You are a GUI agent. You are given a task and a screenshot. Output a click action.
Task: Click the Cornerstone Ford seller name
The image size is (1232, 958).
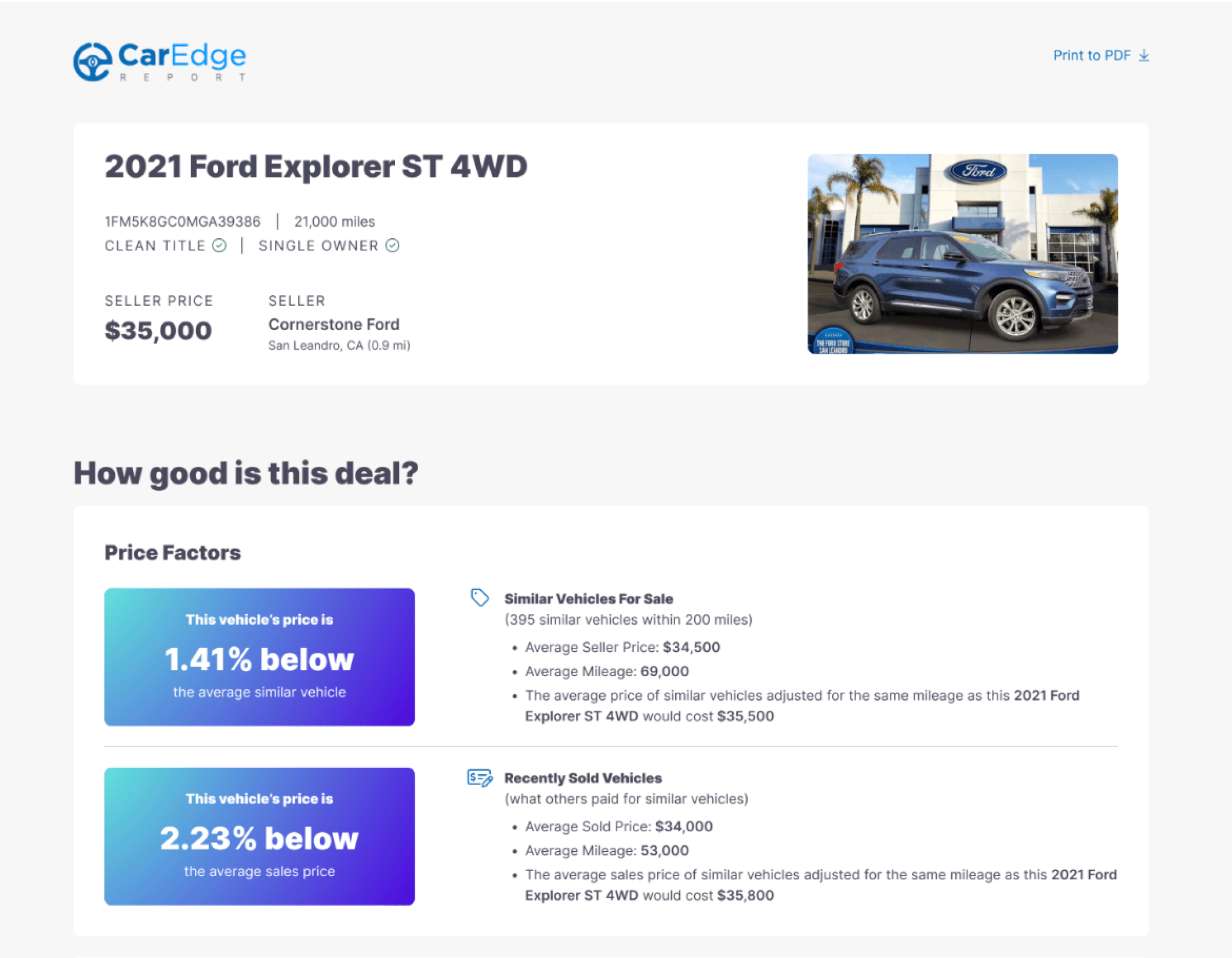point(334,324)
